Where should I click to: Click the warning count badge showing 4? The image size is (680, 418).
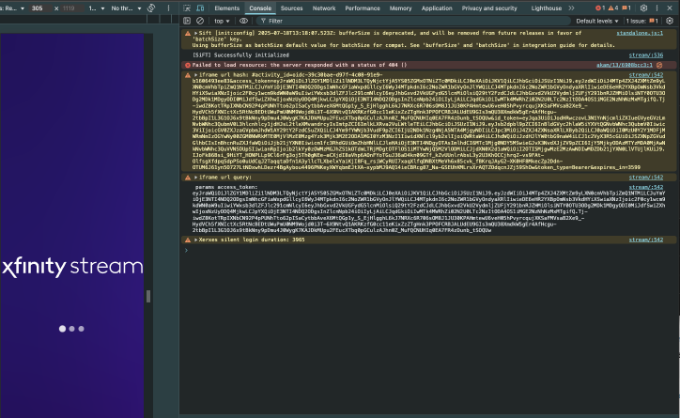(x=613, y=8)
